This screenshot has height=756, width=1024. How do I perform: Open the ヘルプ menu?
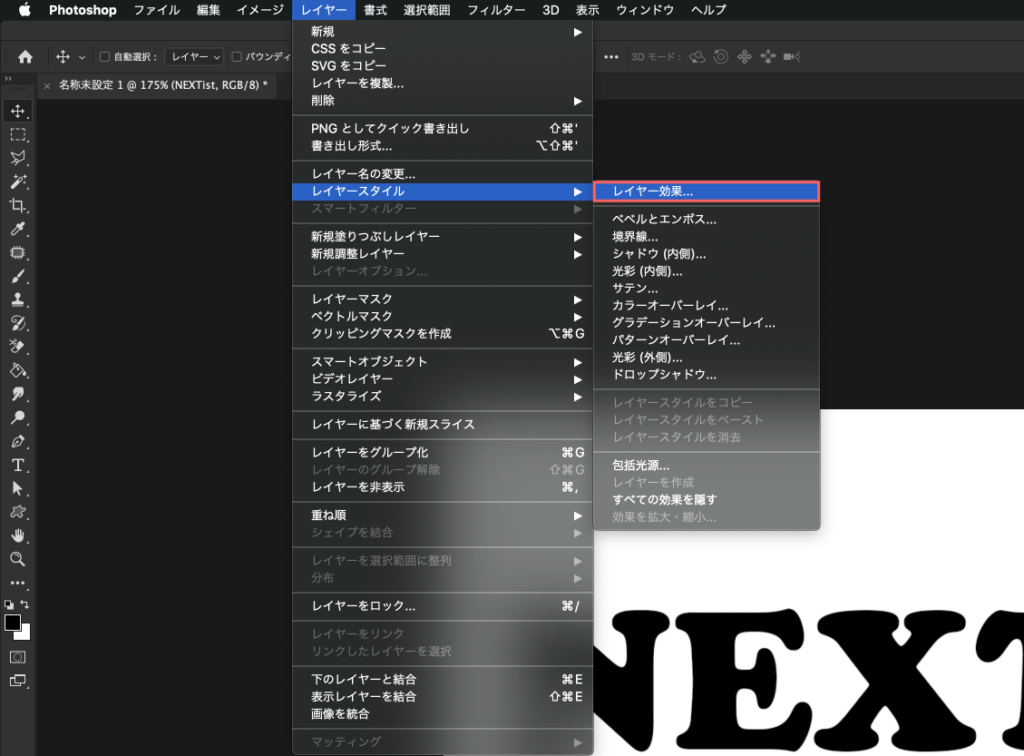pos(708,10)
